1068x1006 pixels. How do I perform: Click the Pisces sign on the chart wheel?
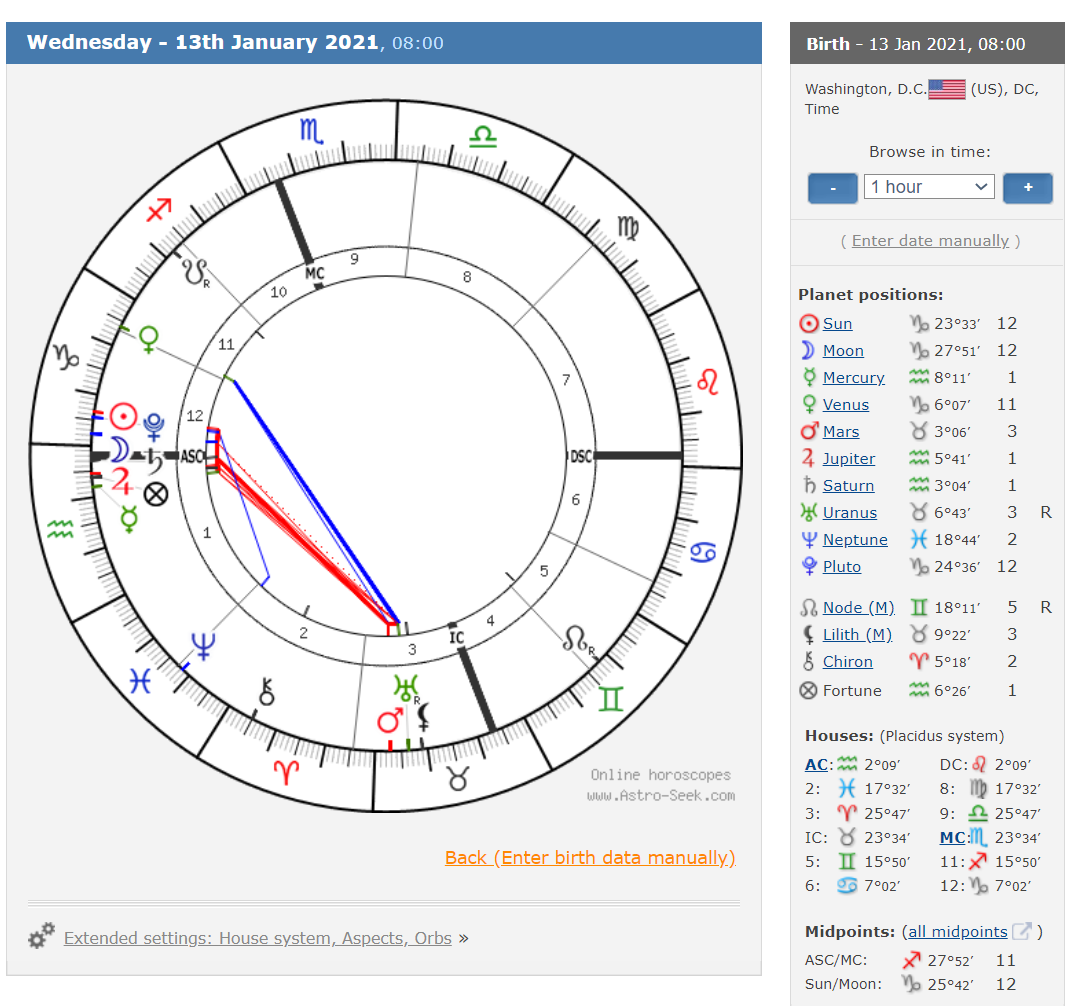(x=140, y=681)
